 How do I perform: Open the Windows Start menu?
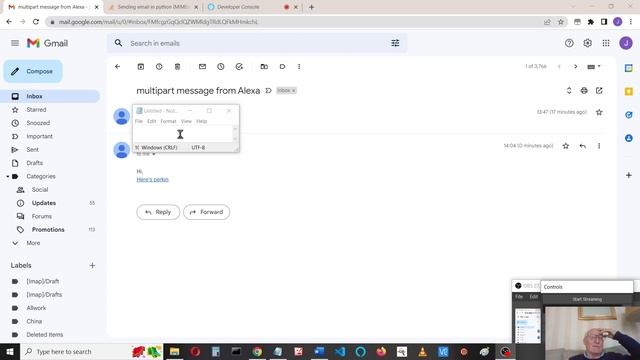(x=10, y=351)
